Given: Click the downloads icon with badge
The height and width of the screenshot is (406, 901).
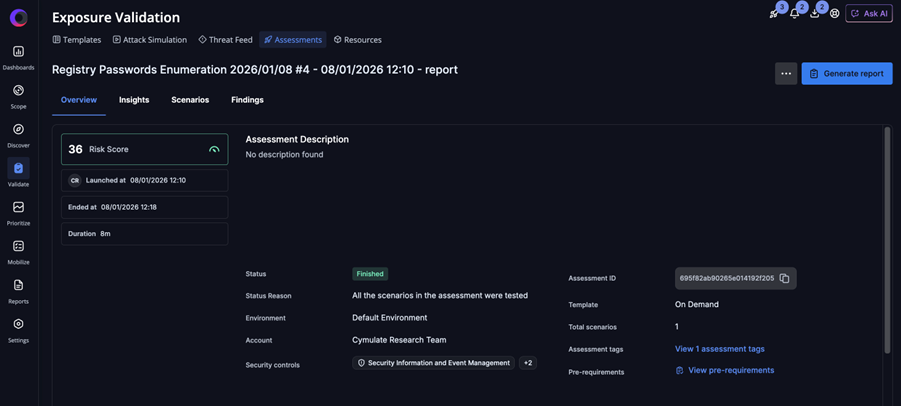Looking at the screenshot, I should [815, 14].
